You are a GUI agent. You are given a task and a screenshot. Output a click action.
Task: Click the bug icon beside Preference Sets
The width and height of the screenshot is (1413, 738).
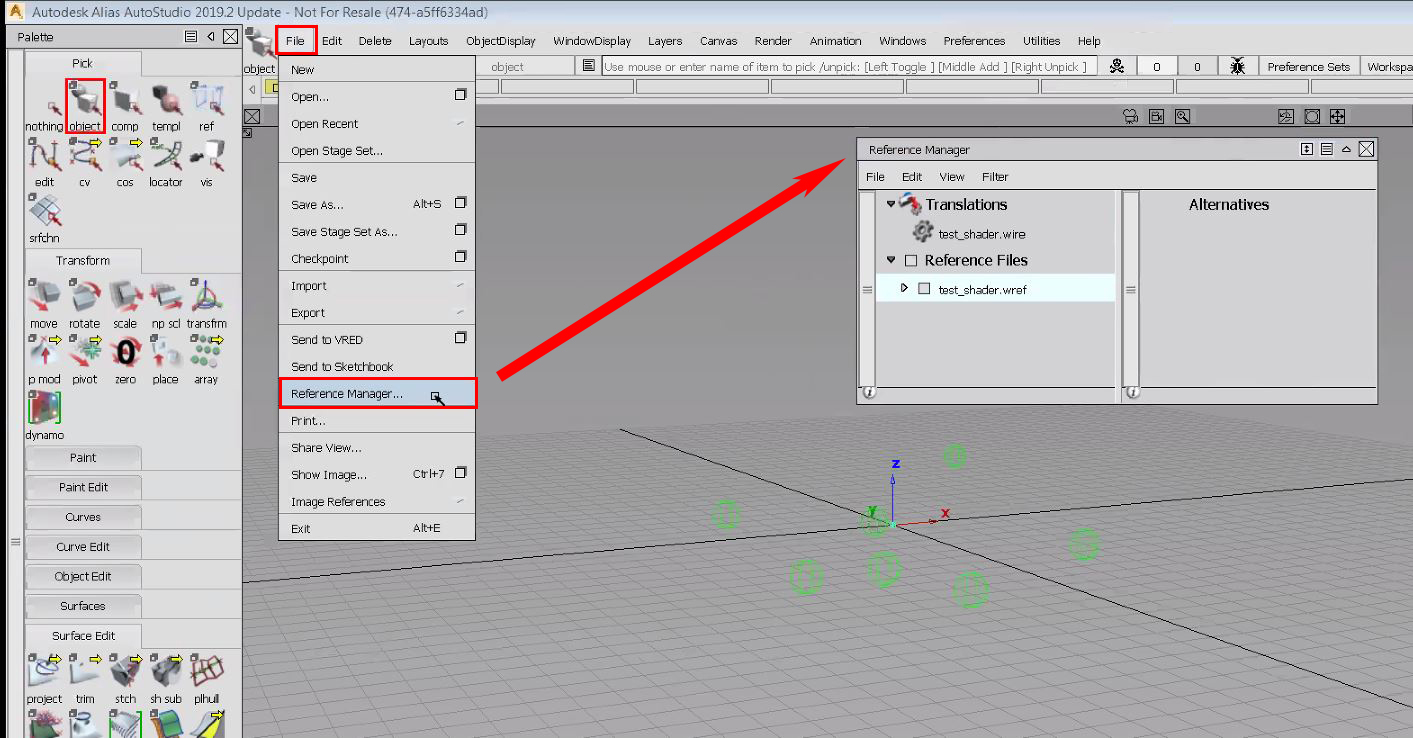pos(1237,67)
